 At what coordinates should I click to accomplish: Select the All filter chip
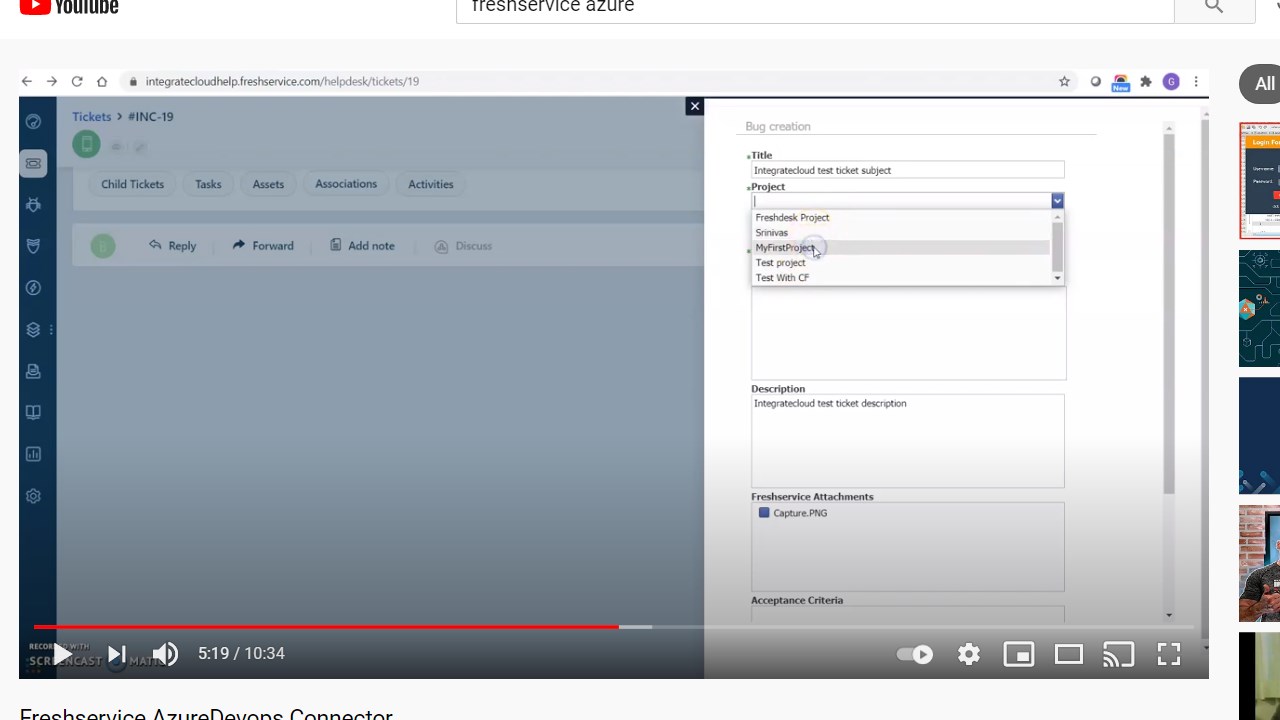(x=1262, y=84)
